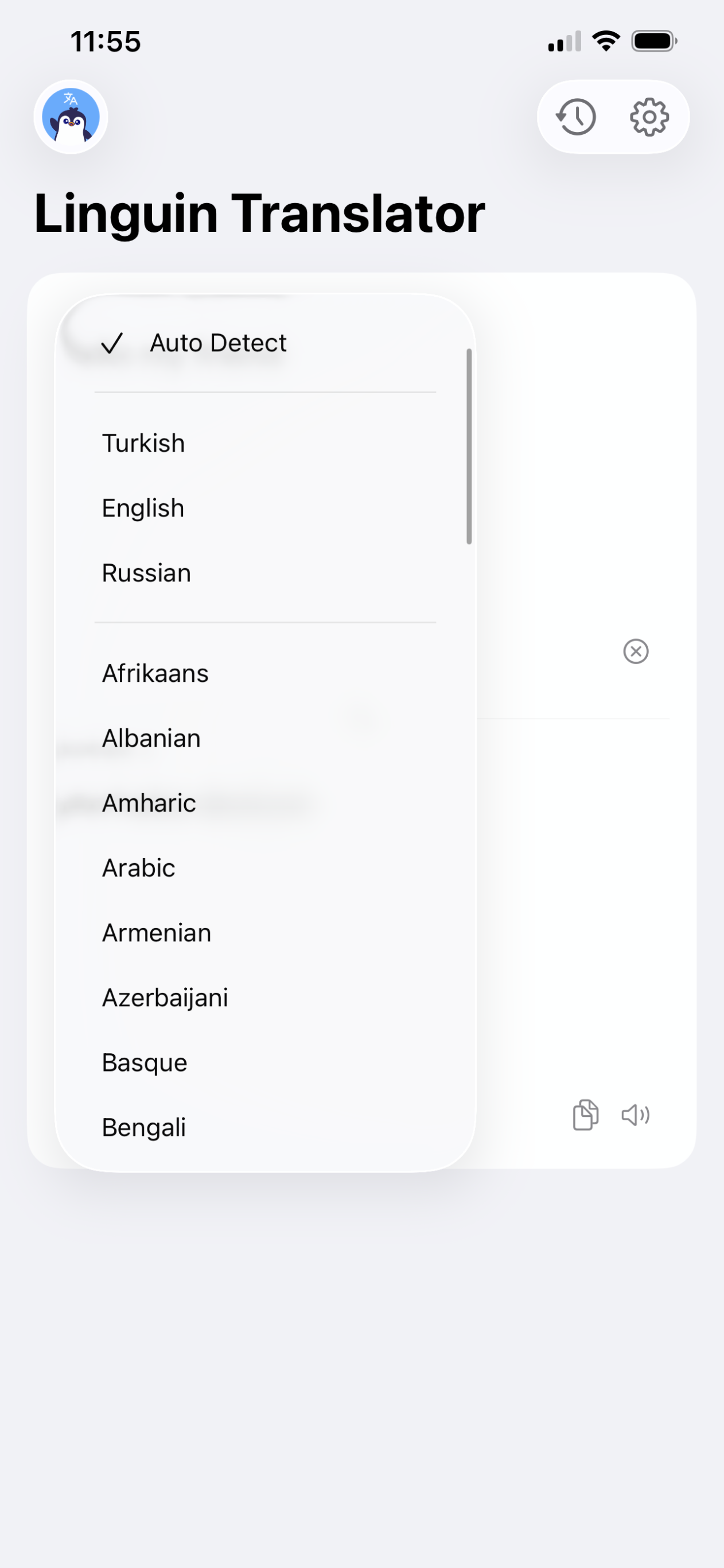Choose Bengali at the list bottom
This screenshot has height=1568, width=724.
pos(144,1128)
